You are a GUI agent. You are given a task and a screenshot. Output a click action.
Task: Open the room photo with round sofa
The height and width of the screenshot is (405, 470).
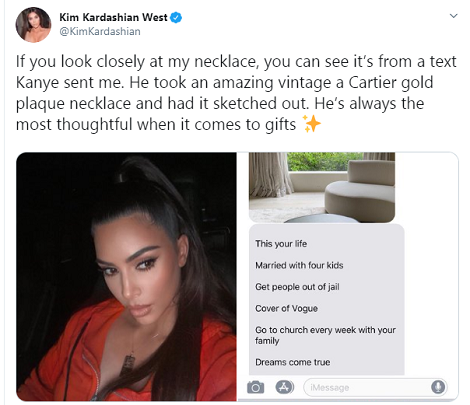[322, 187]
